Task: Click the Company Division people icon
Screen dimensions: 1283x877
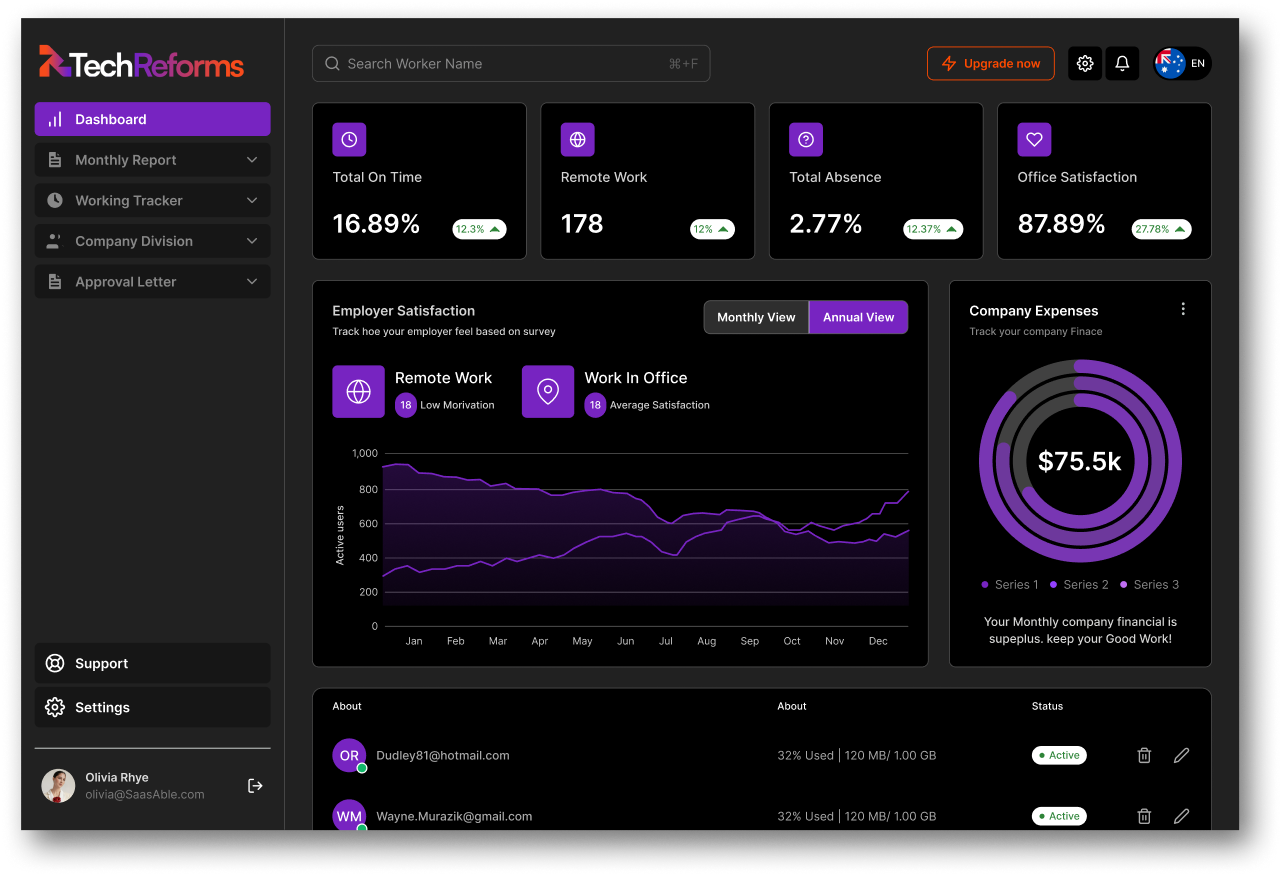Action: click(55, 241)
